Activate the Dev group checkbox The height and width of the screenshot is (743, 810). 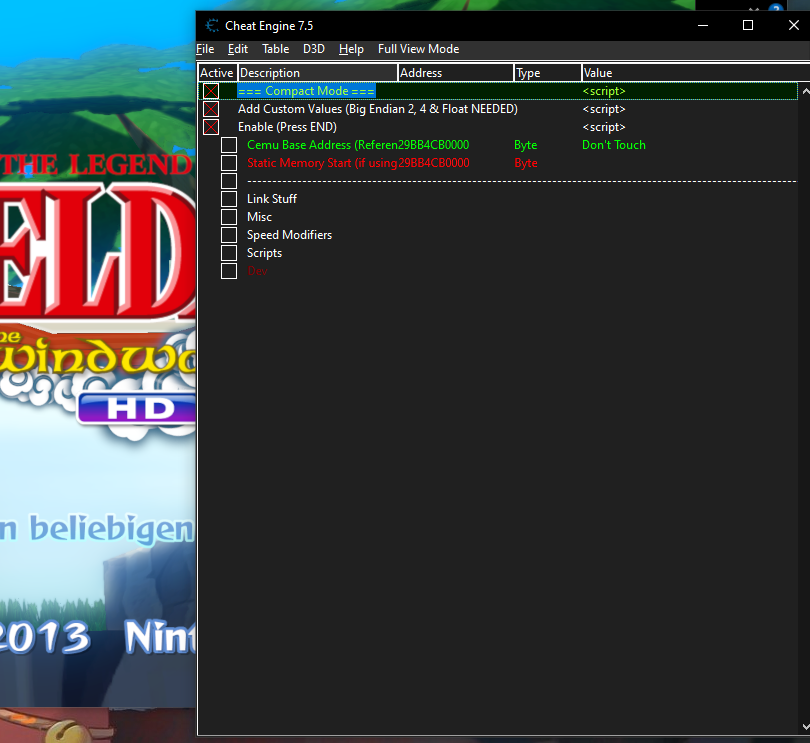(229, 271)
